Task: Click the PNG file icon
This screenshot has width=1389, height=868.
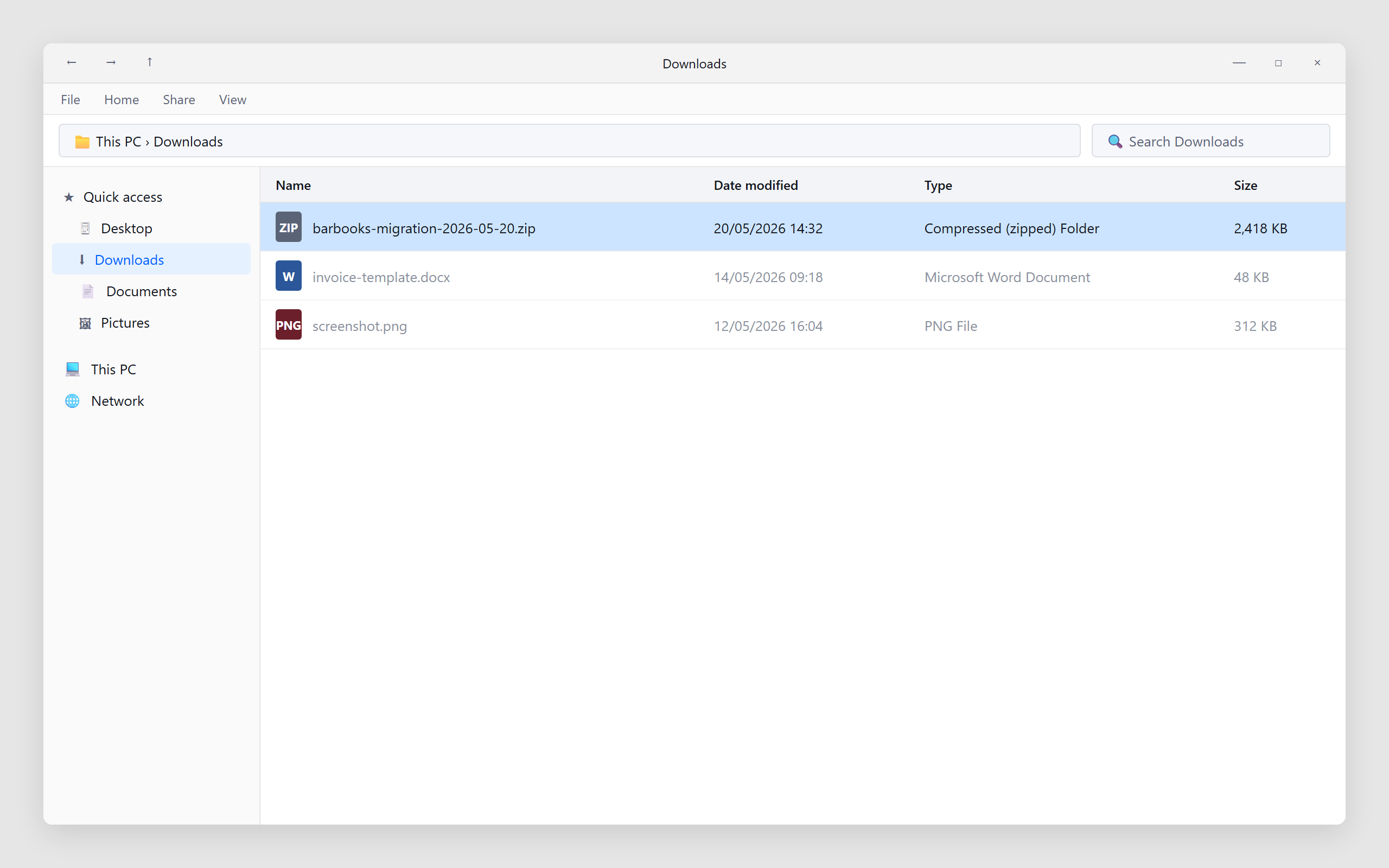Action: pyautogui.click(x=288, y=325)
